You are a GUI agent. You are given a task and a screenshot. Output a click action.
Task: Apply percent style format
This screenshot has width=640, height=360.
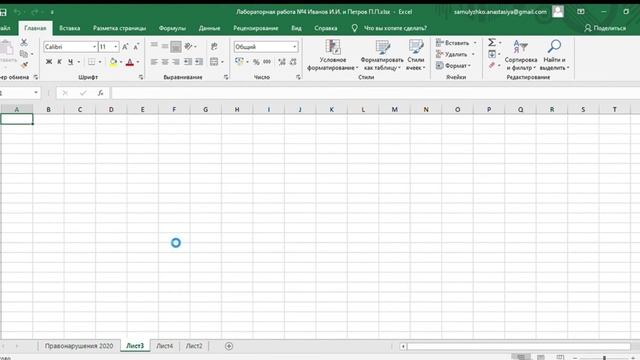click(256, 62)
